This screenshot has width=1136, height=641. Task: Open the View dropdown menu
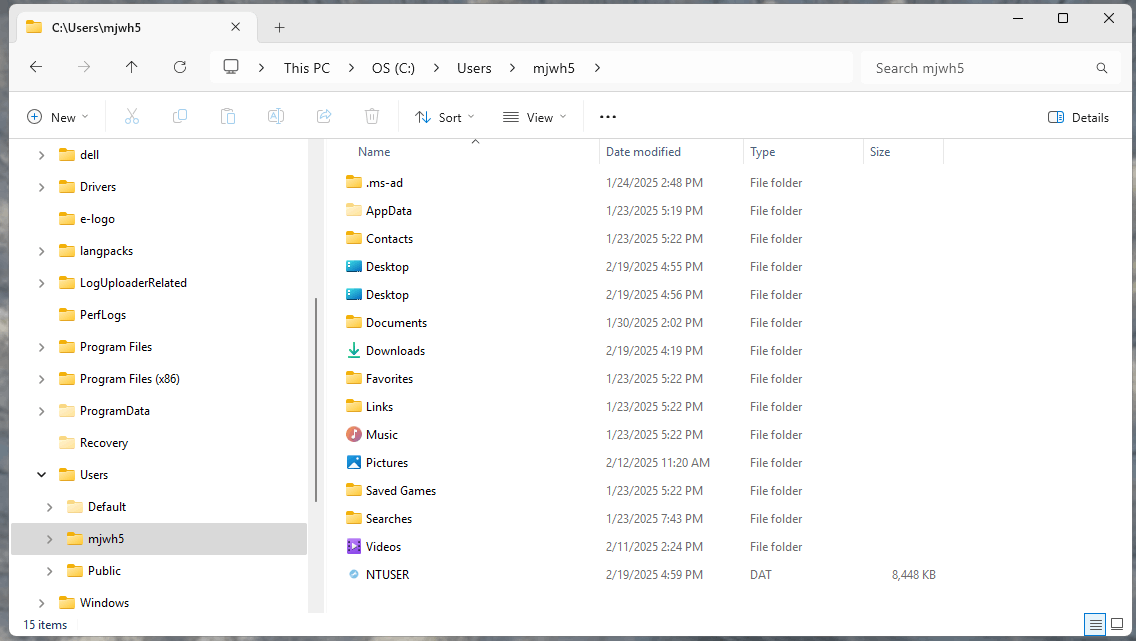click(x=535, y=117)
